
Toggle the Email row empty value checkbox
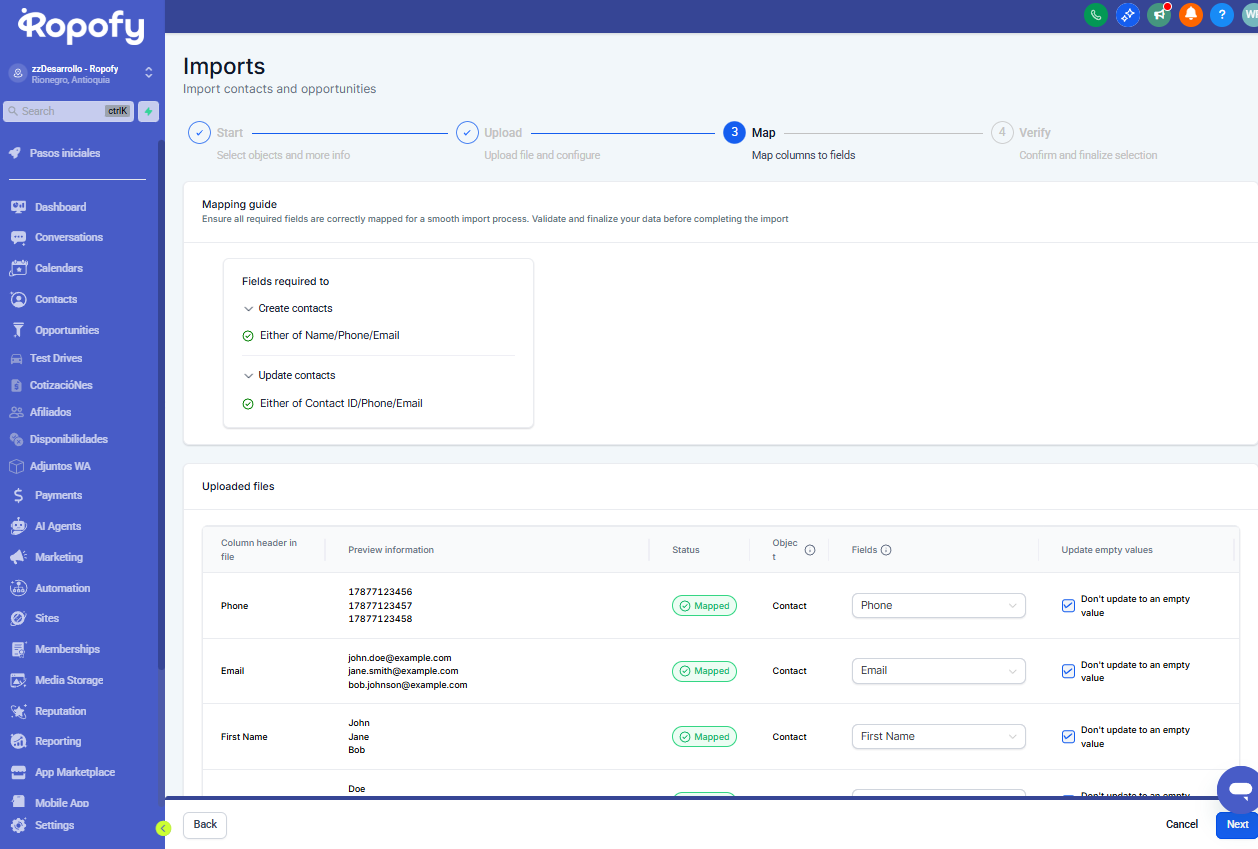(1068, 671)
